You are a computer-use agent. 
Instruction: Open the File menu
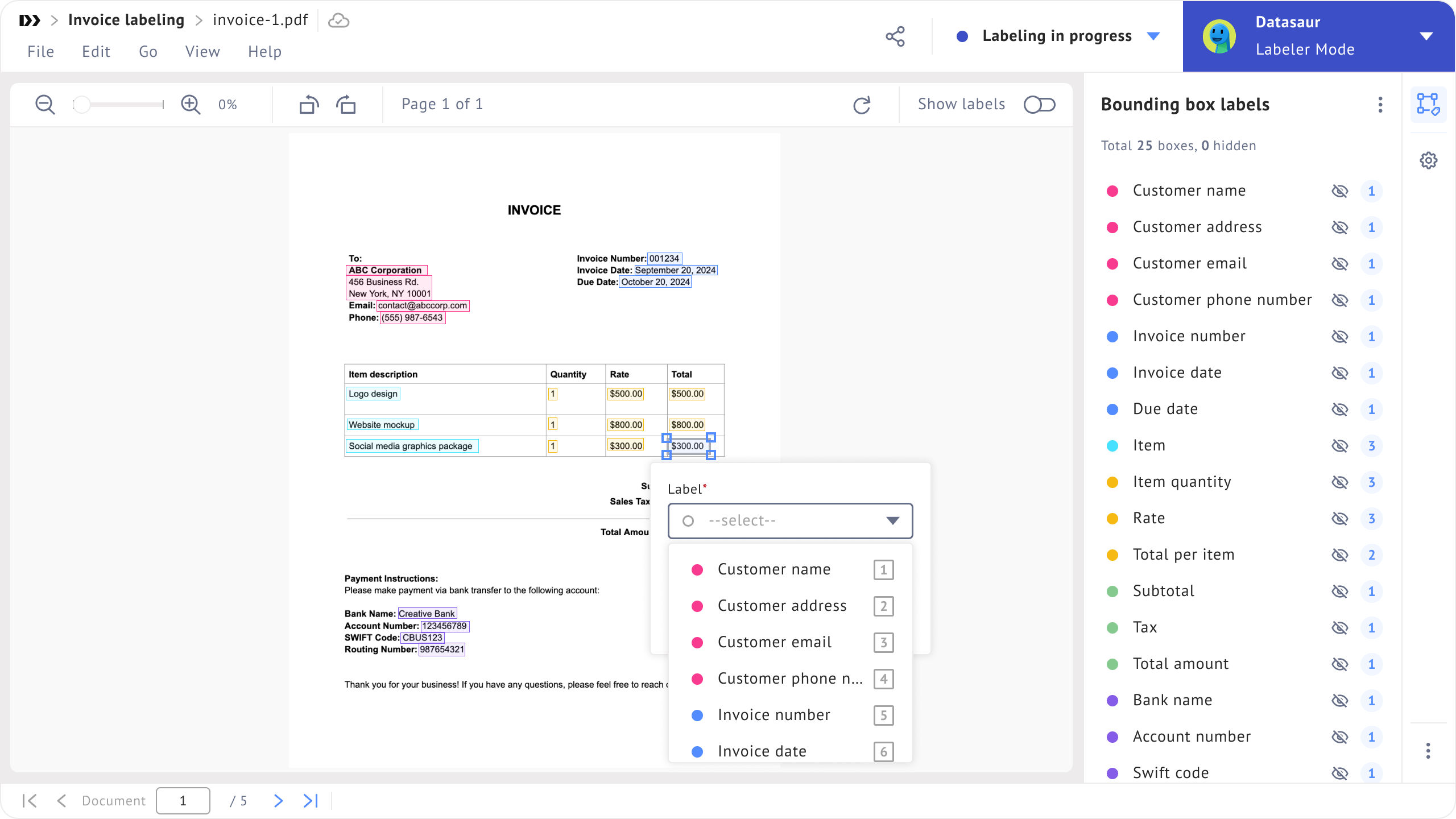41,52
